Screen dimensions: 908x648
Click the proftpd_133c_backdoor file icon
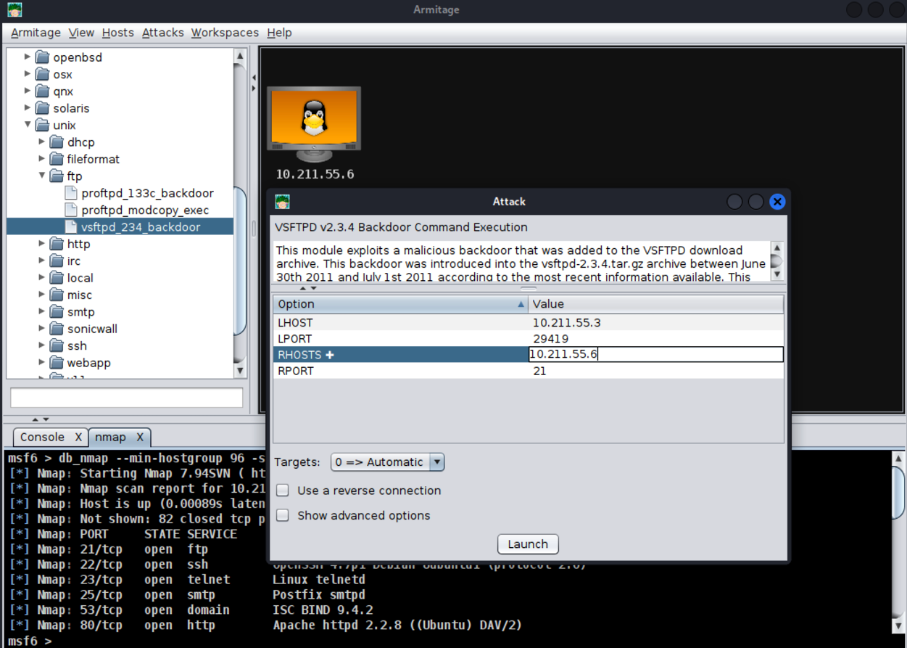tap(71, 193)
